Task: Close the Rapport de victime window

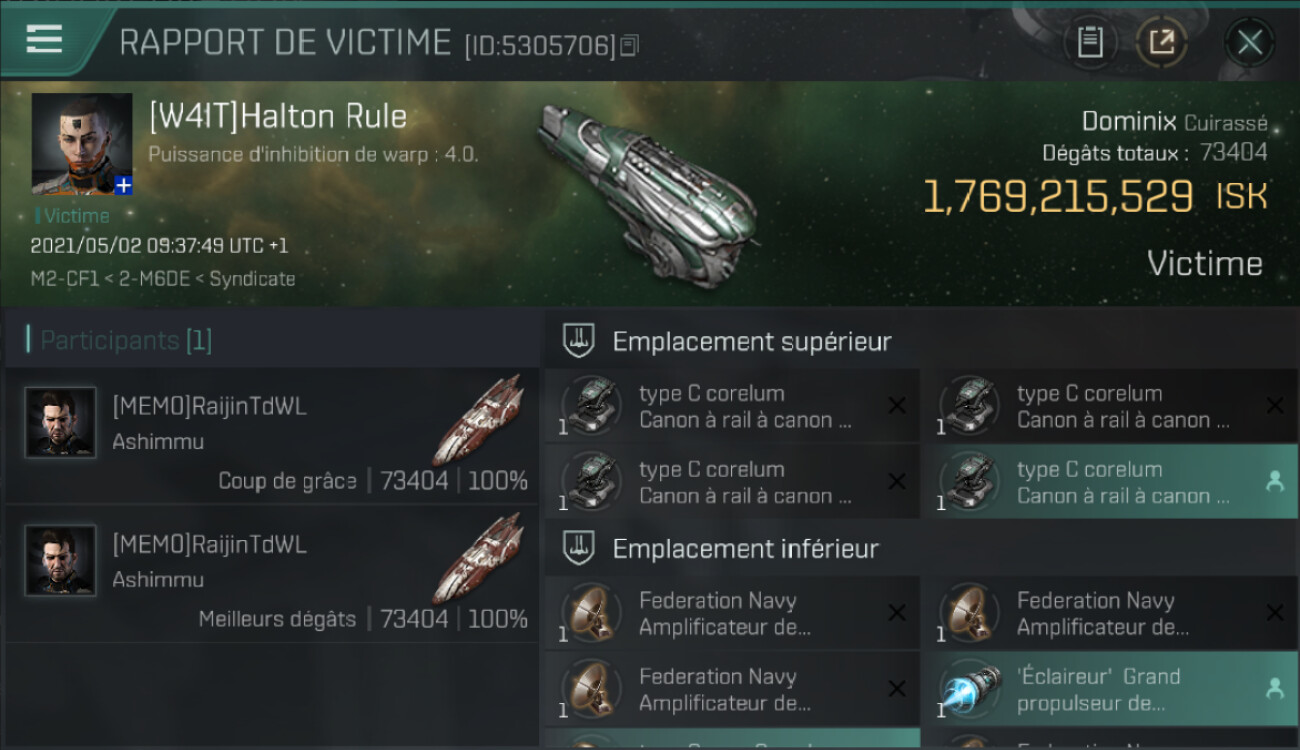Action: [x=1250, y=42]
